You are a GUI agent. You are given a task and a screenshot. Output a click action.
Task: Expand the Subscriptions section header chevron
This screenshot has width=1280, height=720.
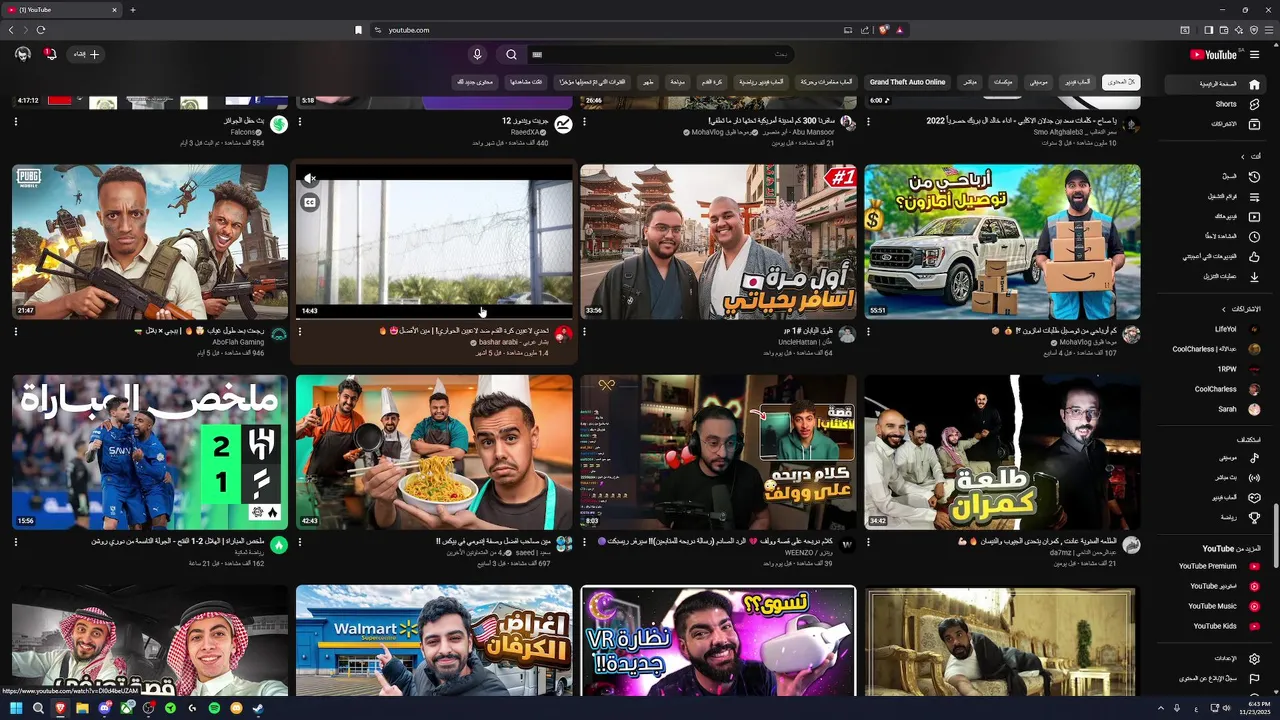(x=1223, y=309)
